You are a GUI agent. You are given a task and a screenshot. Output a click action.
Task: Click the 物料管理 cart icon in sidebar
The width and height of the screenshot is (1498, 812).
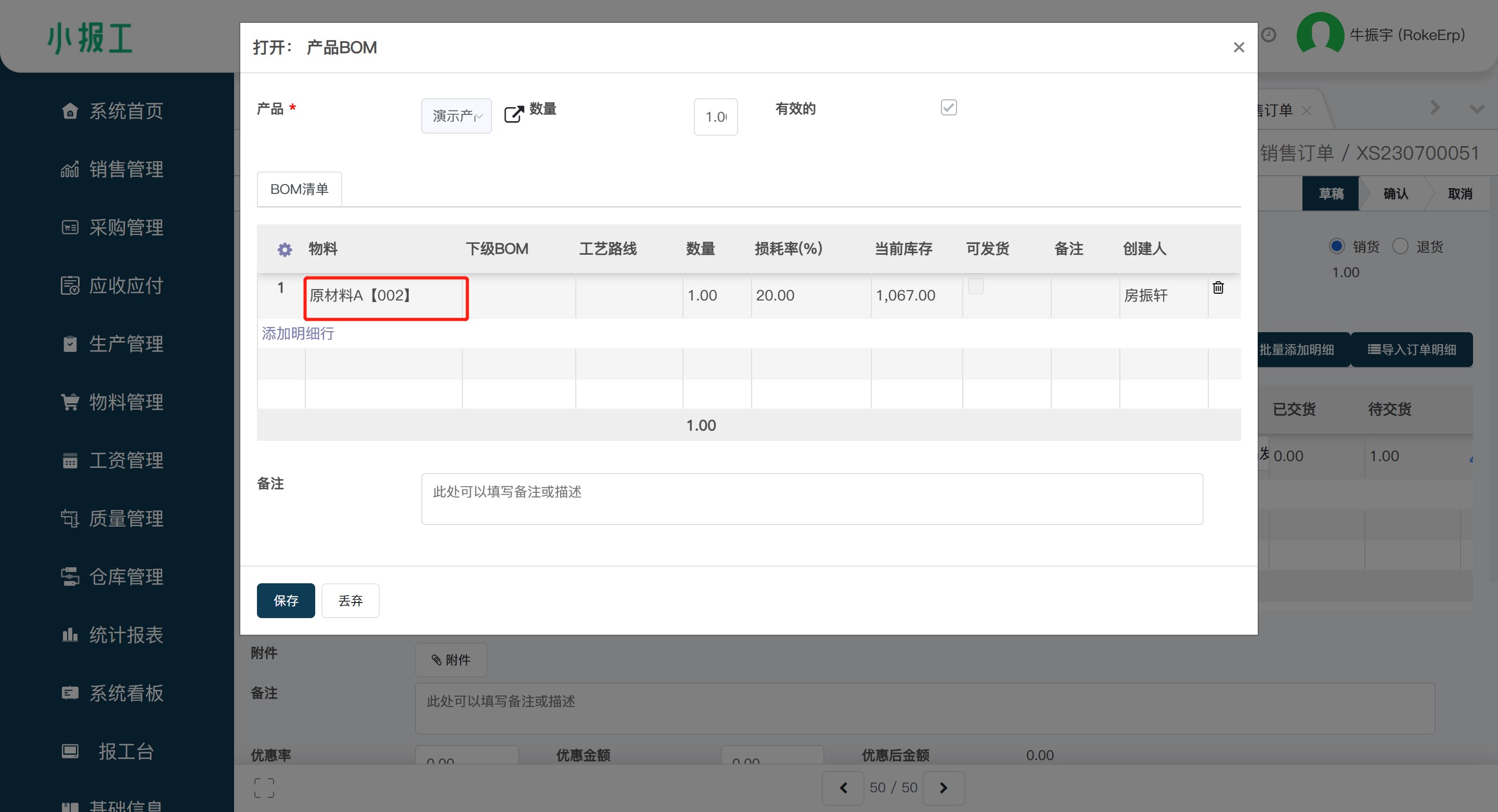70,402
